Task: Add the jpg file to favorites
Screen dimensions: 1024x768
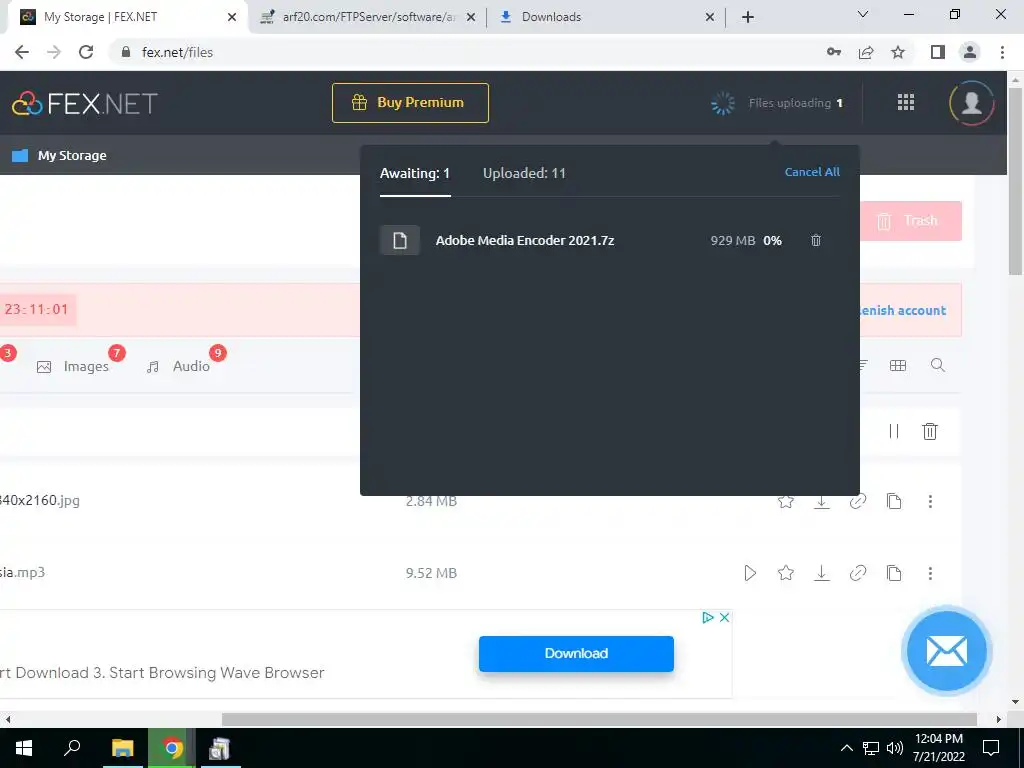Action: (786, 501)
